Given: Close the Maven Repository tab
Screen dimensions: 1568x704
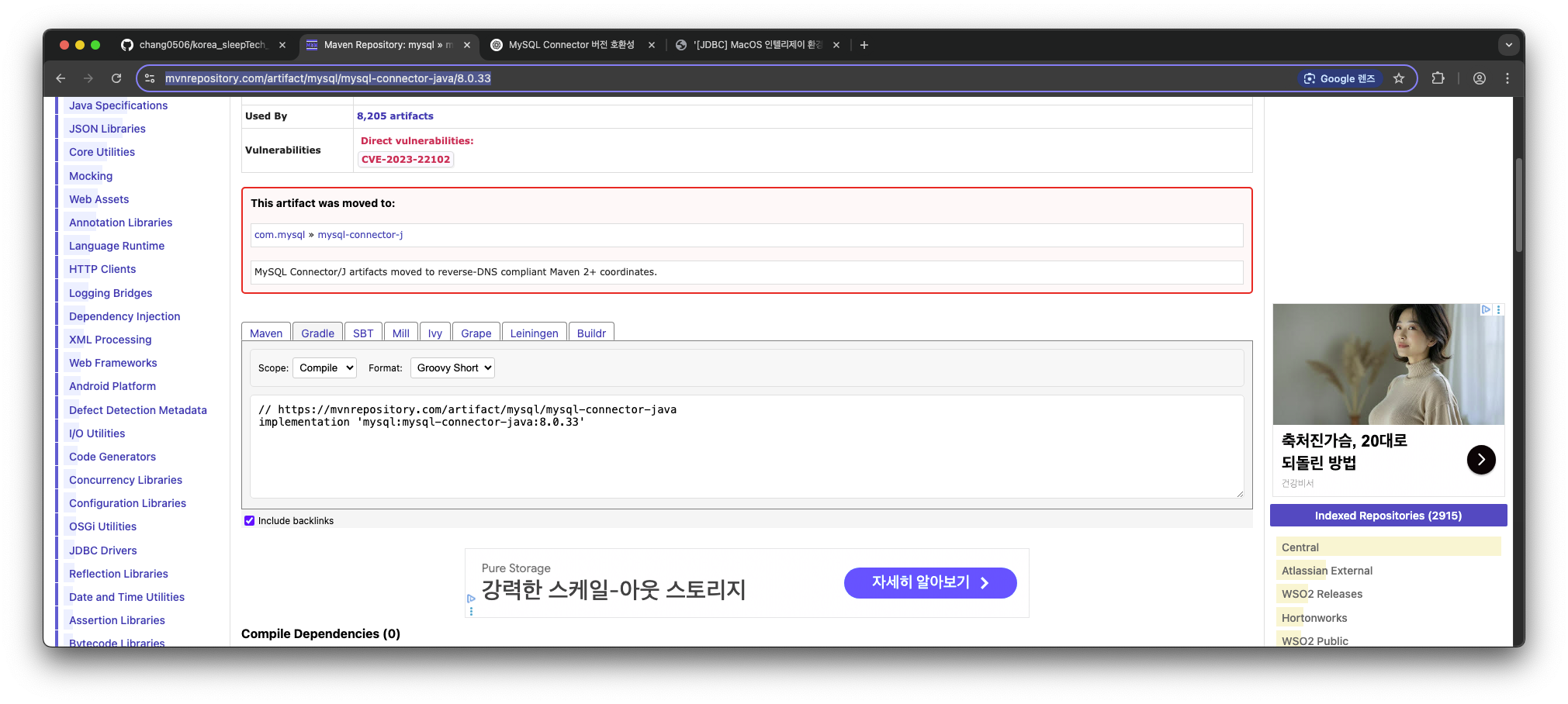Looking at the screenshot, I should click(467, 45).
